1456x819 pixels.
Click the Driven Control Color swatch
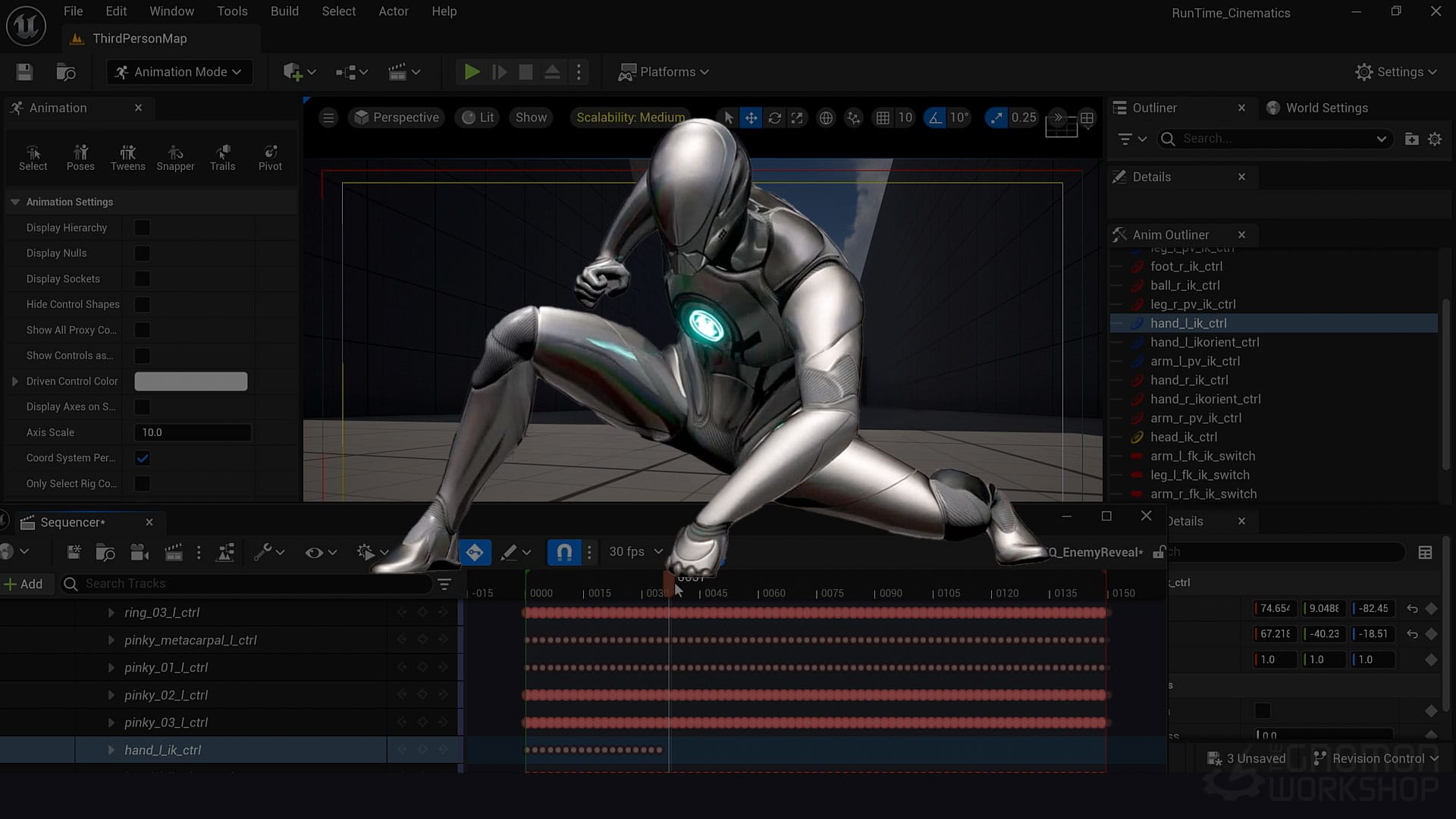190,381
